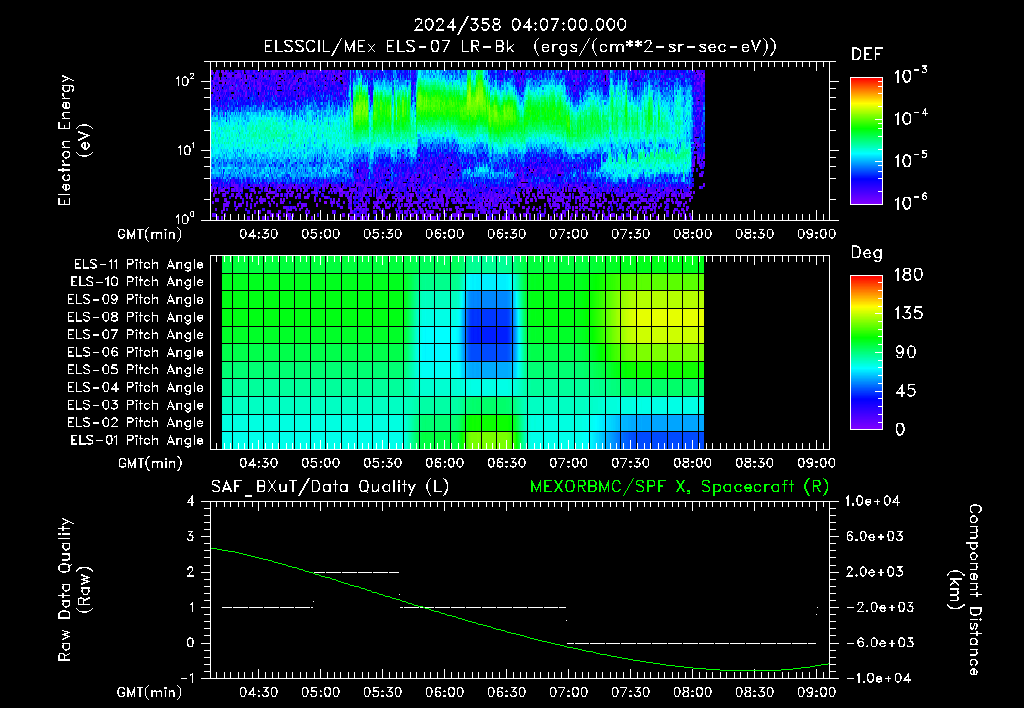Select the ELS-08 Pitch Angle row label
1024x708 pixels.
[136, 317]
